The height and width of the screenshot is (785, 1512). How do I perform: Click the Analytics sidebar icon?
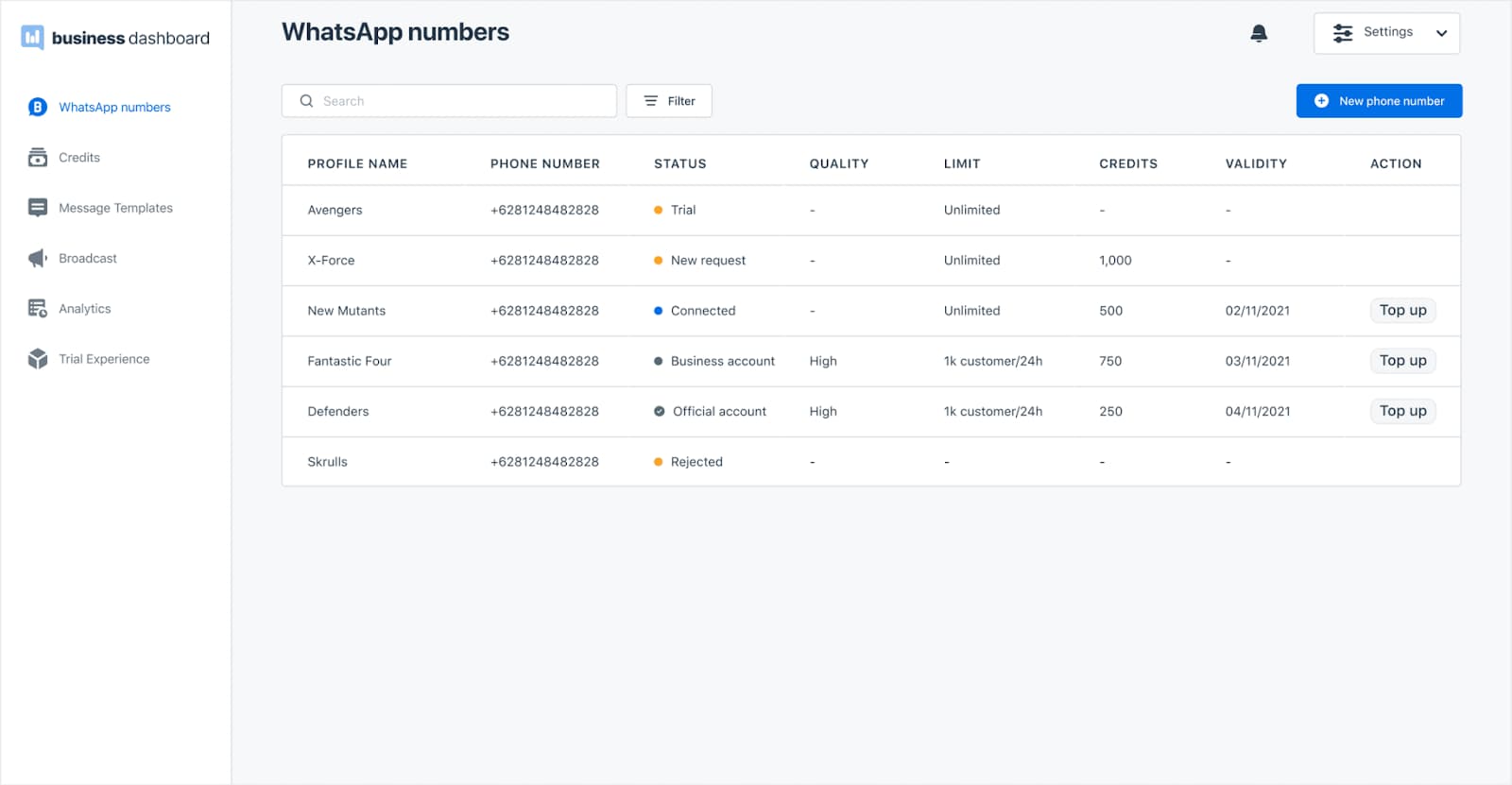click(38, 308)
